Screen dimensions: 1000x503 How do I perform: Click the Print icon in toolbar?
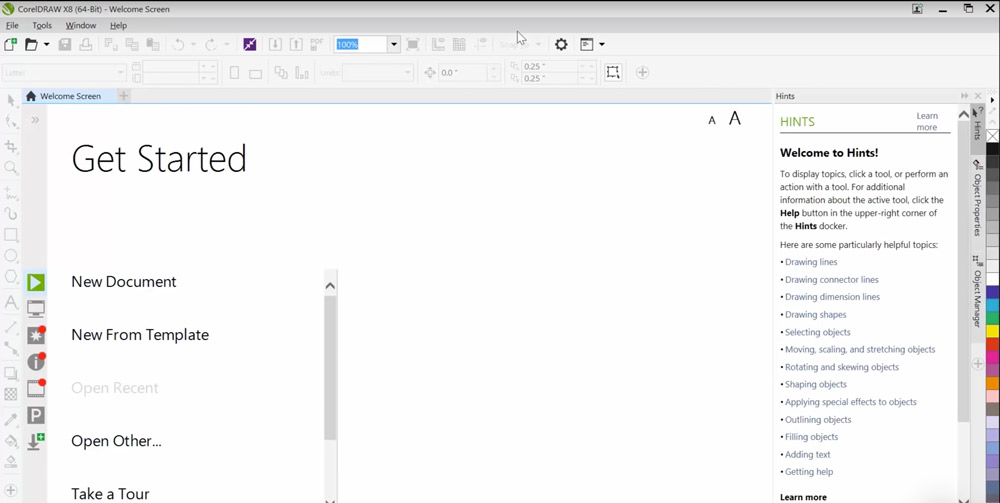tap(85, 45)
